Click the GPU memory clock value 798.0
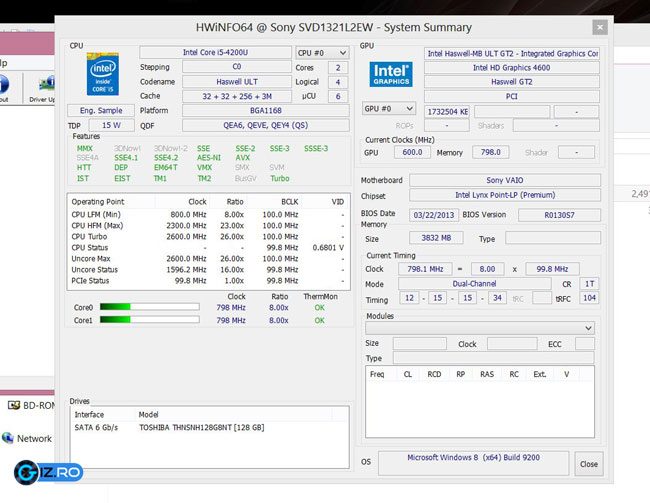 pos(490,152)
